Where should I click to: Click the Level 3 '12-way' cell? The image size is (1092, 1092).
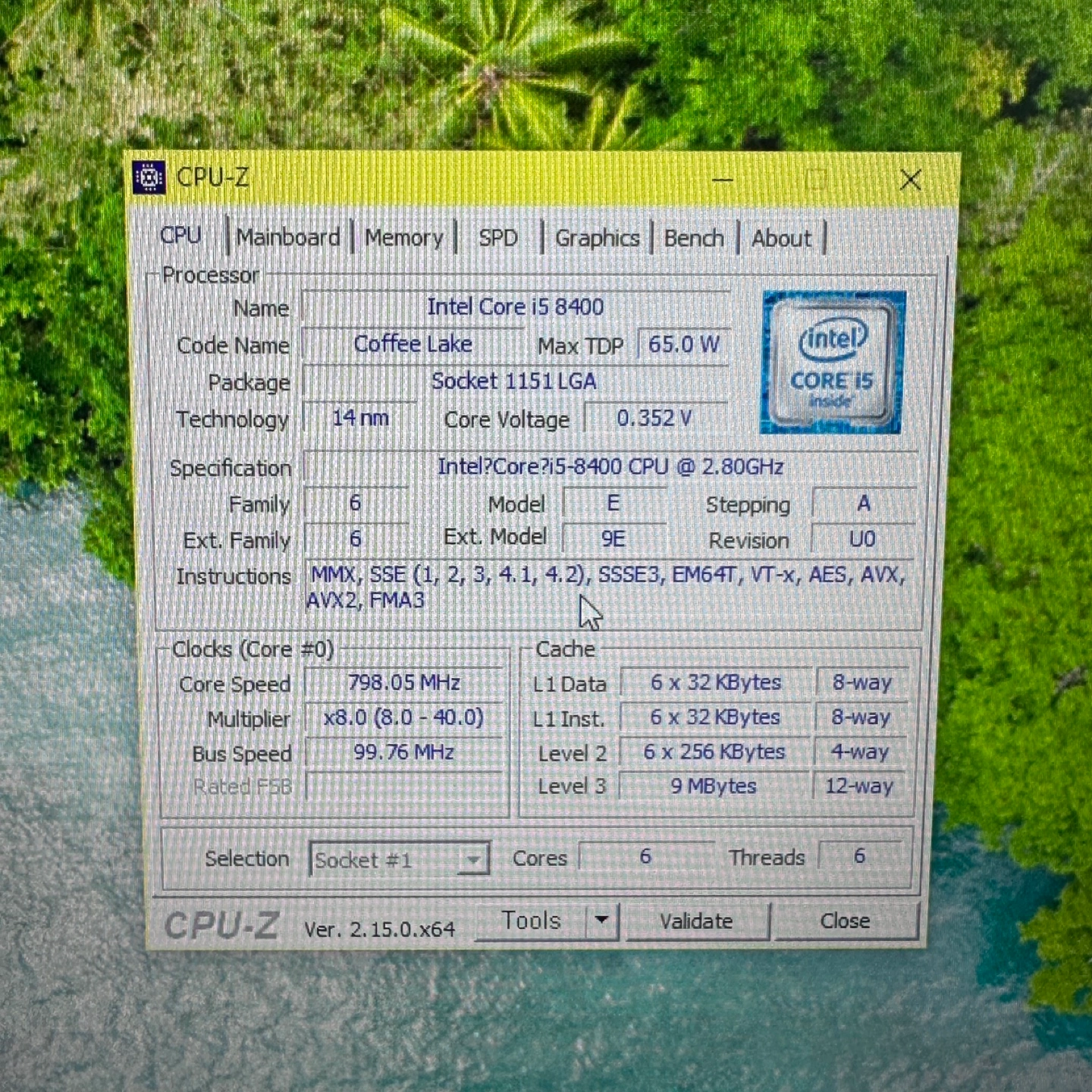click(859, 786)
